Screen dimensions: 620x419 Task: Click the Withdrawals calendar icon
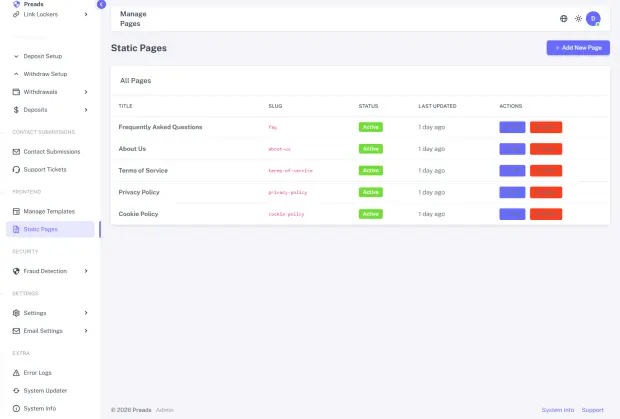click(x=16, y=92)
